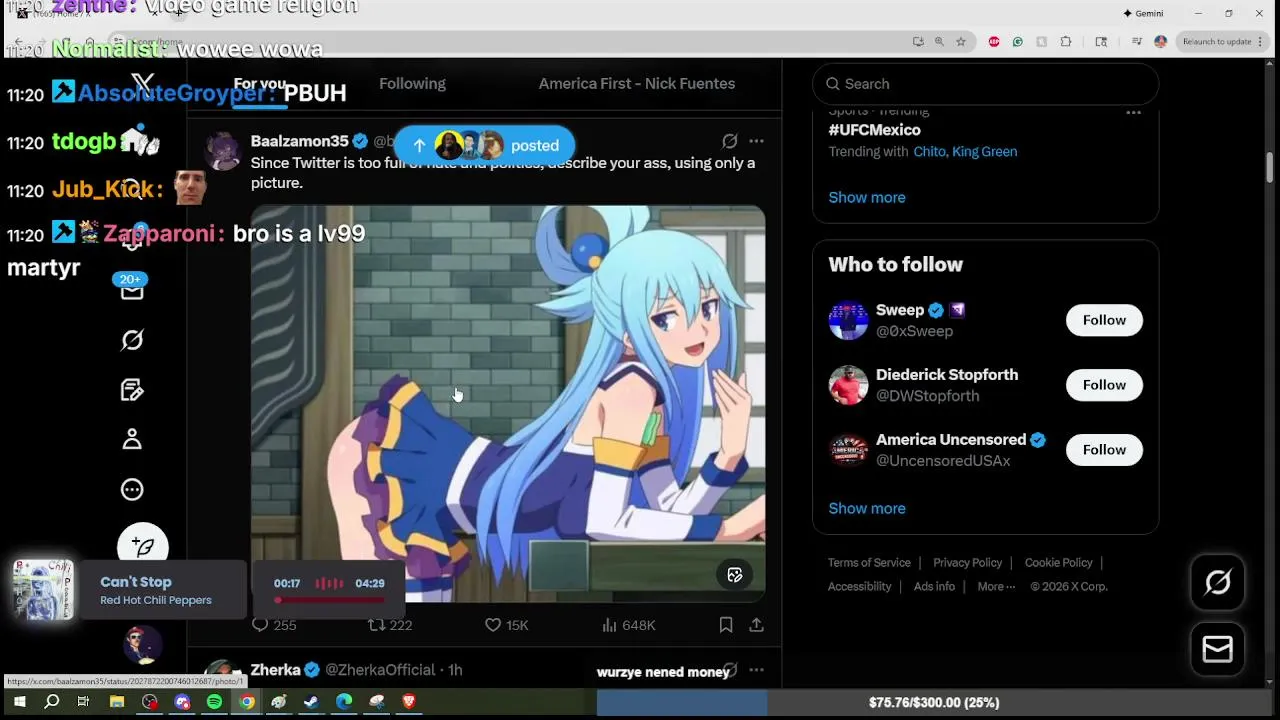The height and width of the screenshot is (720, 1280).
Task: Open the #UFCMexico trend
Action: [x=874, y=130]
